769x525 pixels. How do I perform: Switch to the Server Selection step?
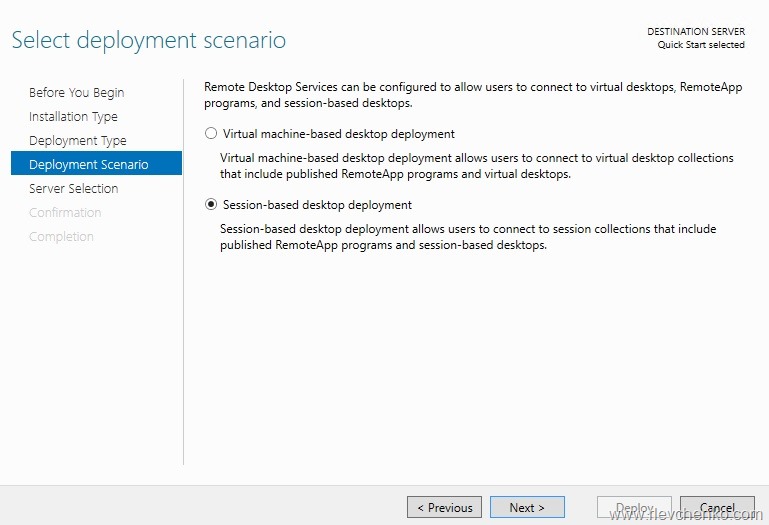tap(74, 189)
